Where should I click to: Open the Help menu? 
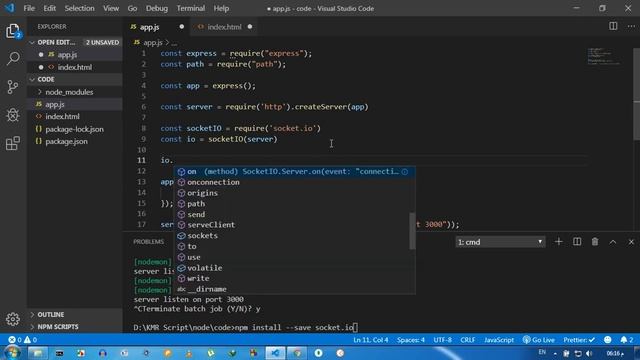click(221, 8)
